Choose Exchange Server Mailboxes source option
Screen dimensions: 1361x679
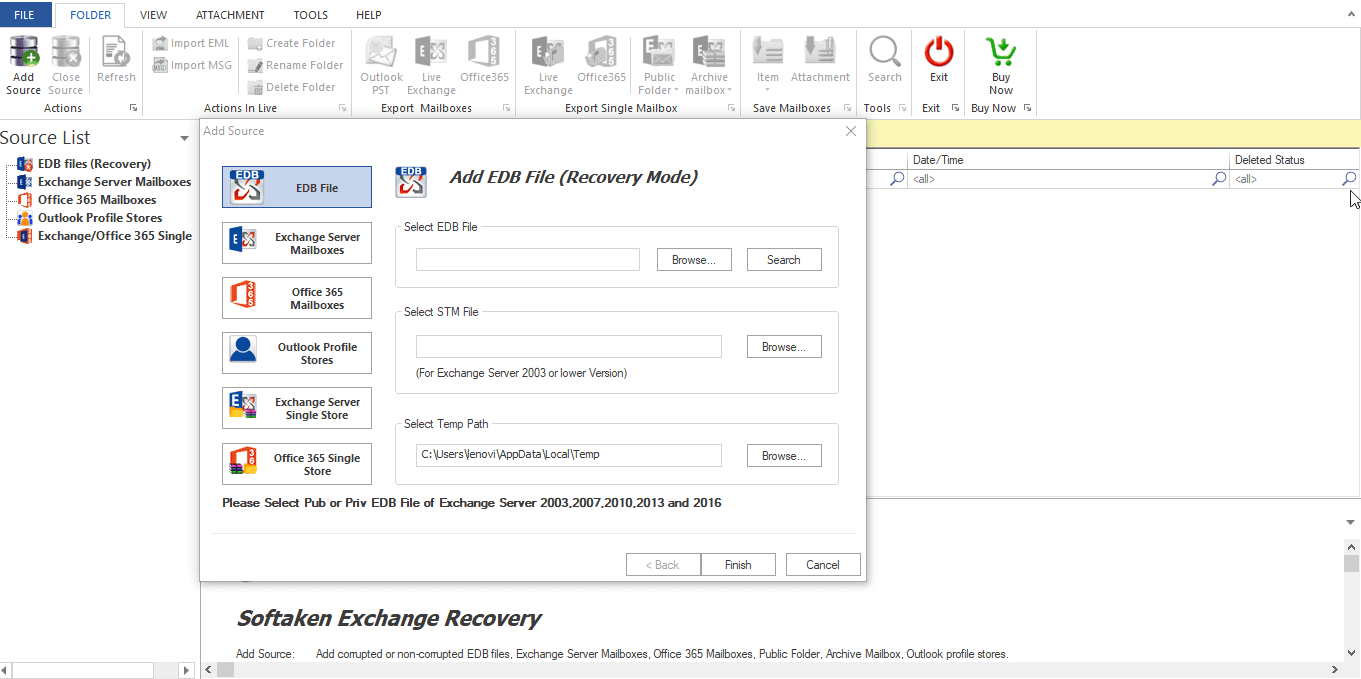point(296,243)
